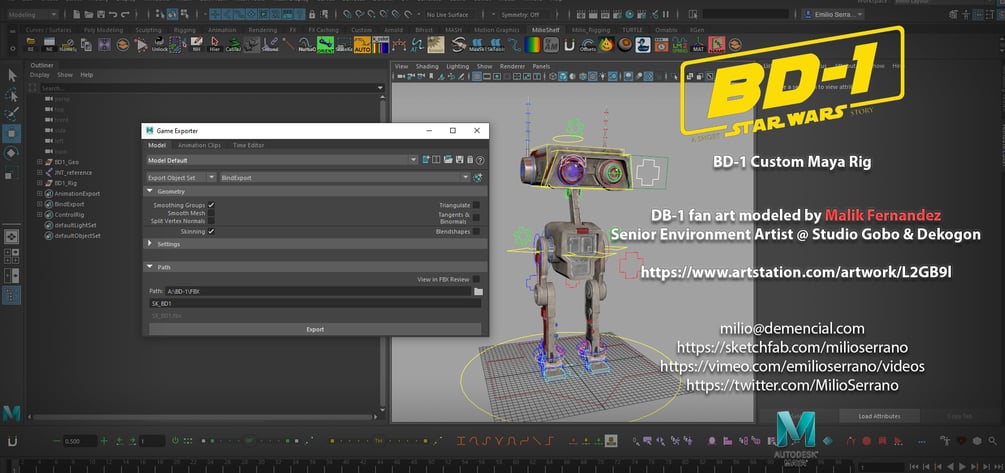Viewport: 1005px width, 473px height.
Task: Open viewport Renderer menu
Action: coord(512,66)
